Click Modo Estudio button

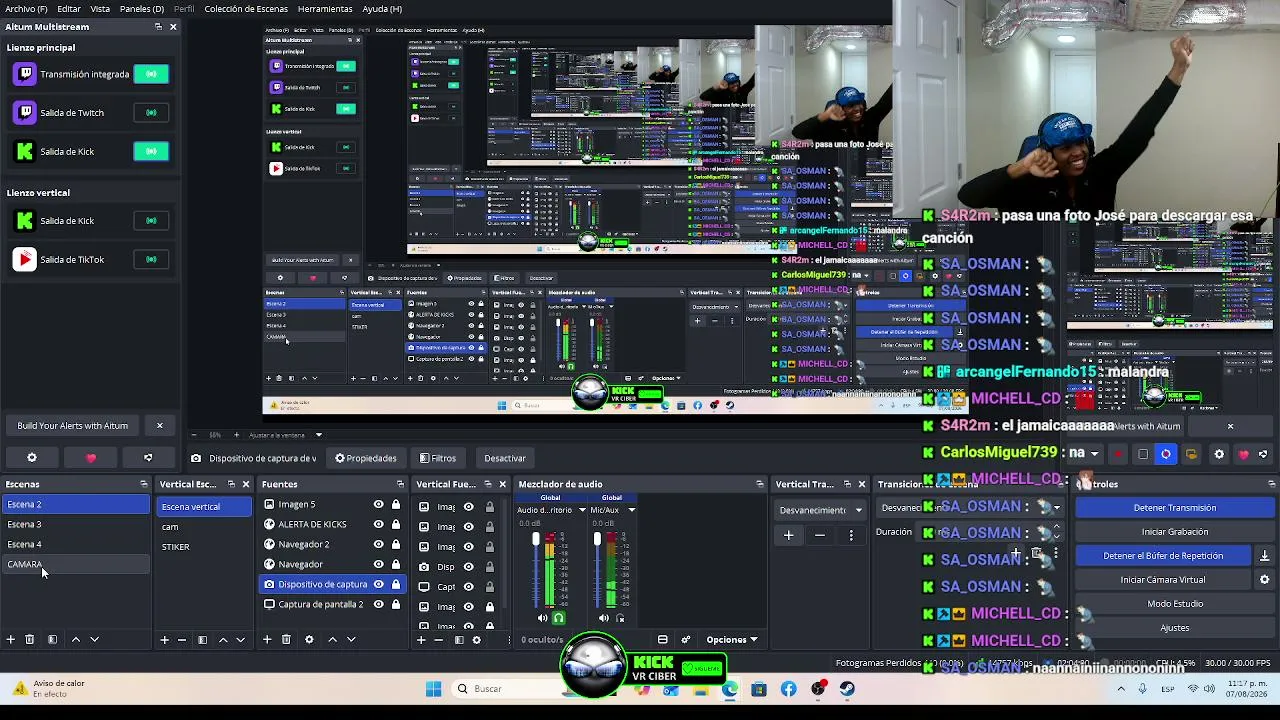click(x=1174, y=604)
